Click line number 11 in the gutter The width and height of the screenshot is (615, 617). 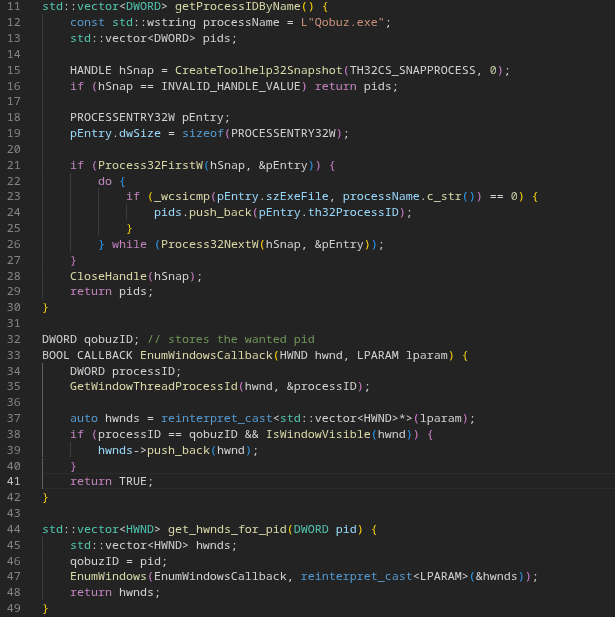click(x=14, y=6)
